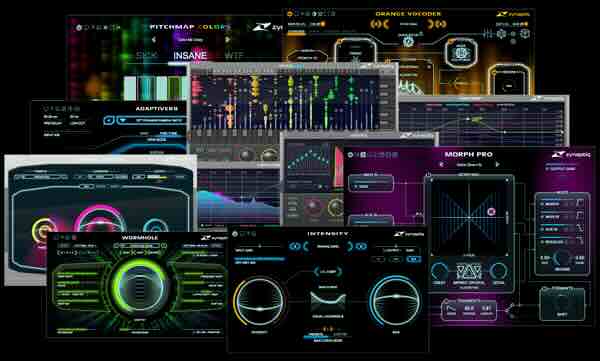Click the blue gear icon in Orange Vocoder center

pyautogui.click(x=408, y=41)
